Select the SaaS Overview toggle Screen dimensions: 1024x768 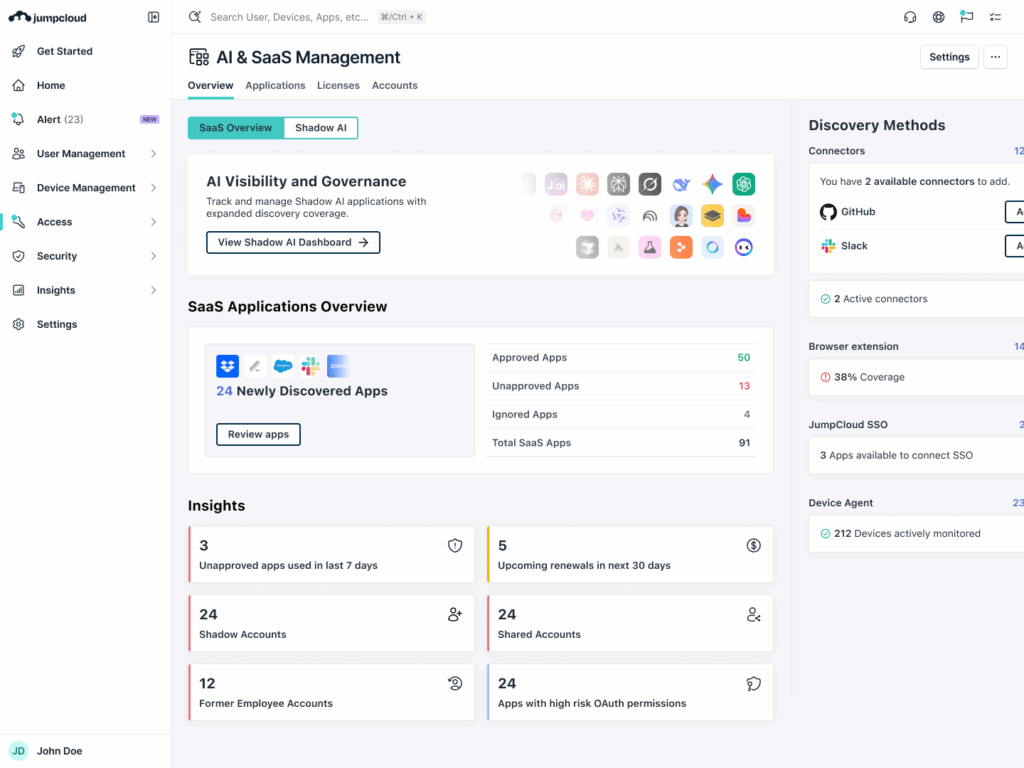coord(236,128)
